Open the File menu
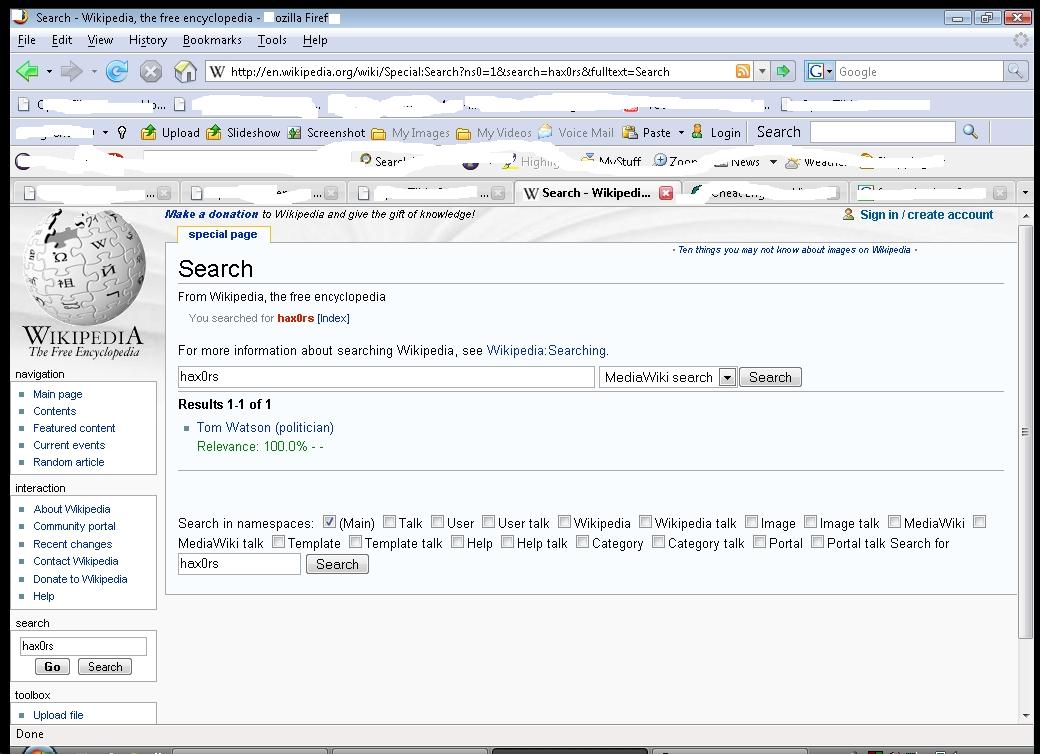Viewport: 1040px width, 754px height. coord(27,40)
